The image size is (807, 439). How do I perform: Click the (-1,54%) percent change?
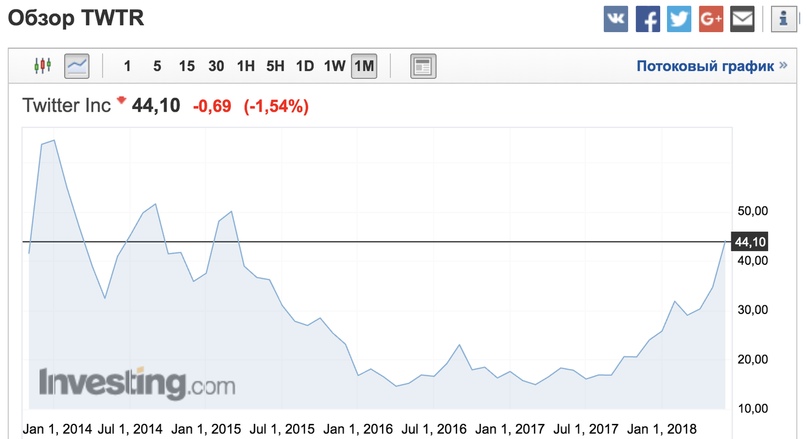coord(276,106)
